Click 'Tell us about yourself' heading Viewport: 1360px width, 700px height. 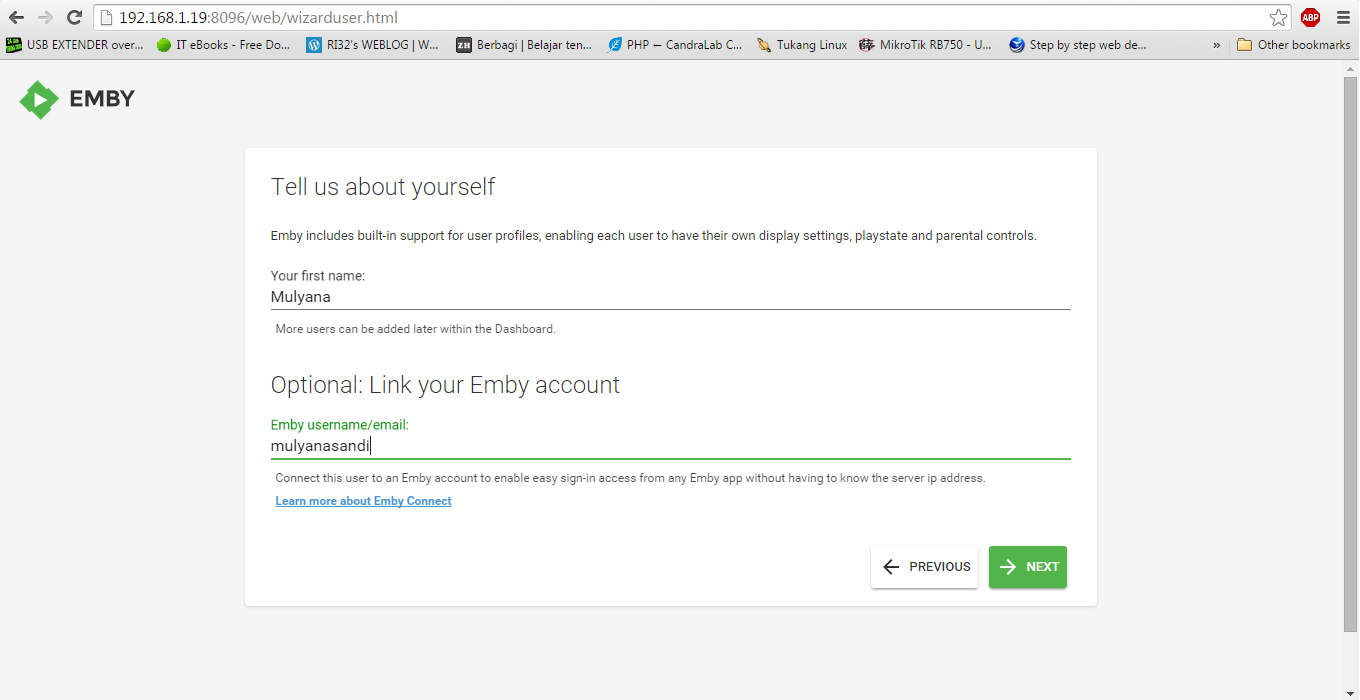383,187
